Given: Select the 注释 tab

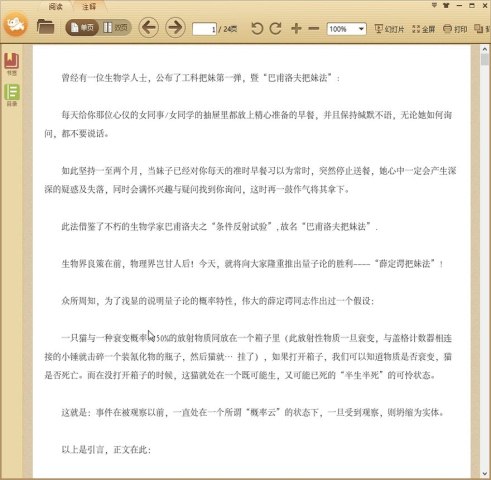Looking at the screenshot, I should click(89, 6).
